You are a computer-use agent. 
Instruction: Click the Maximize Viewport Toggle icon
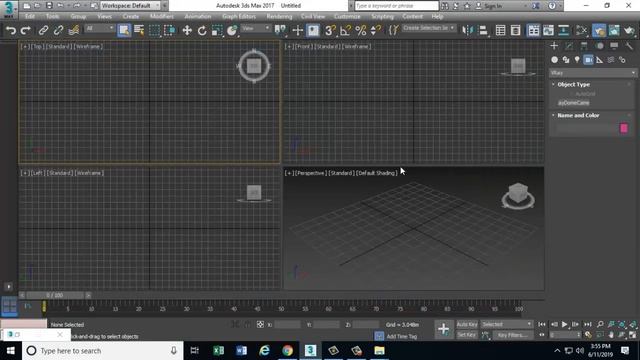(632, 335)
